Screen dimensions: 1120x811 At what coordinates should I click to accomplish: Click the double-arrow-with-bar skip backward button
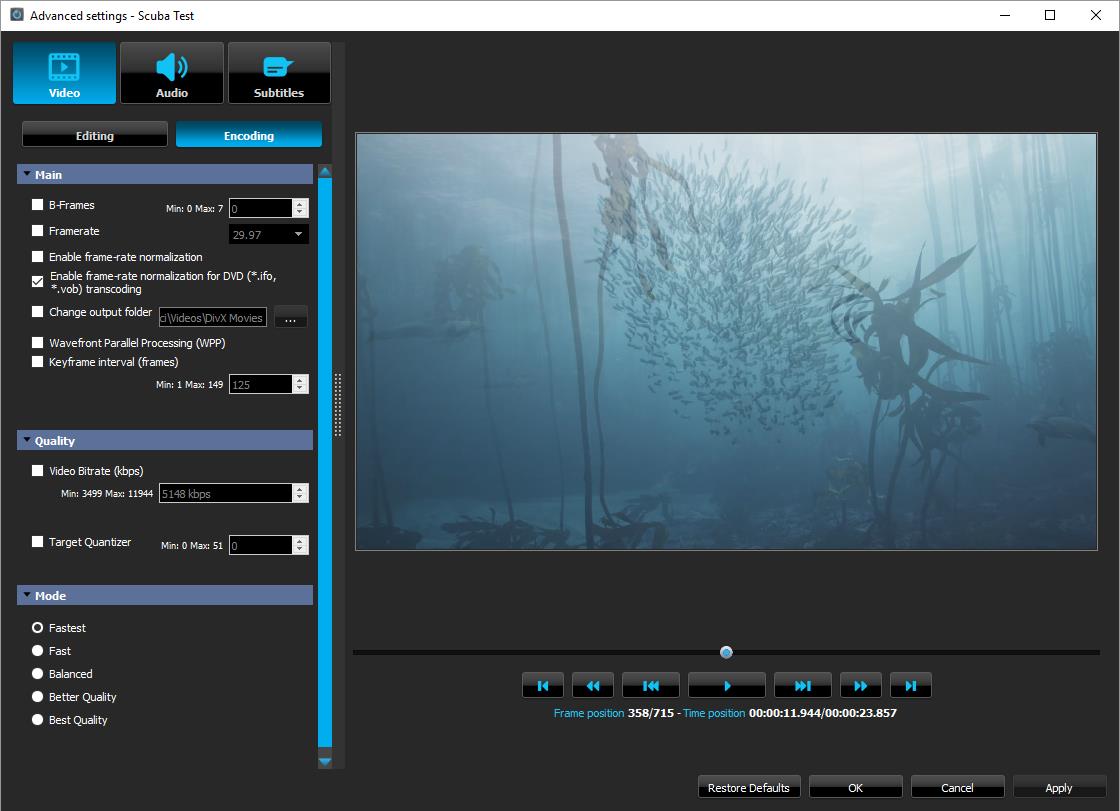[650, 686]
